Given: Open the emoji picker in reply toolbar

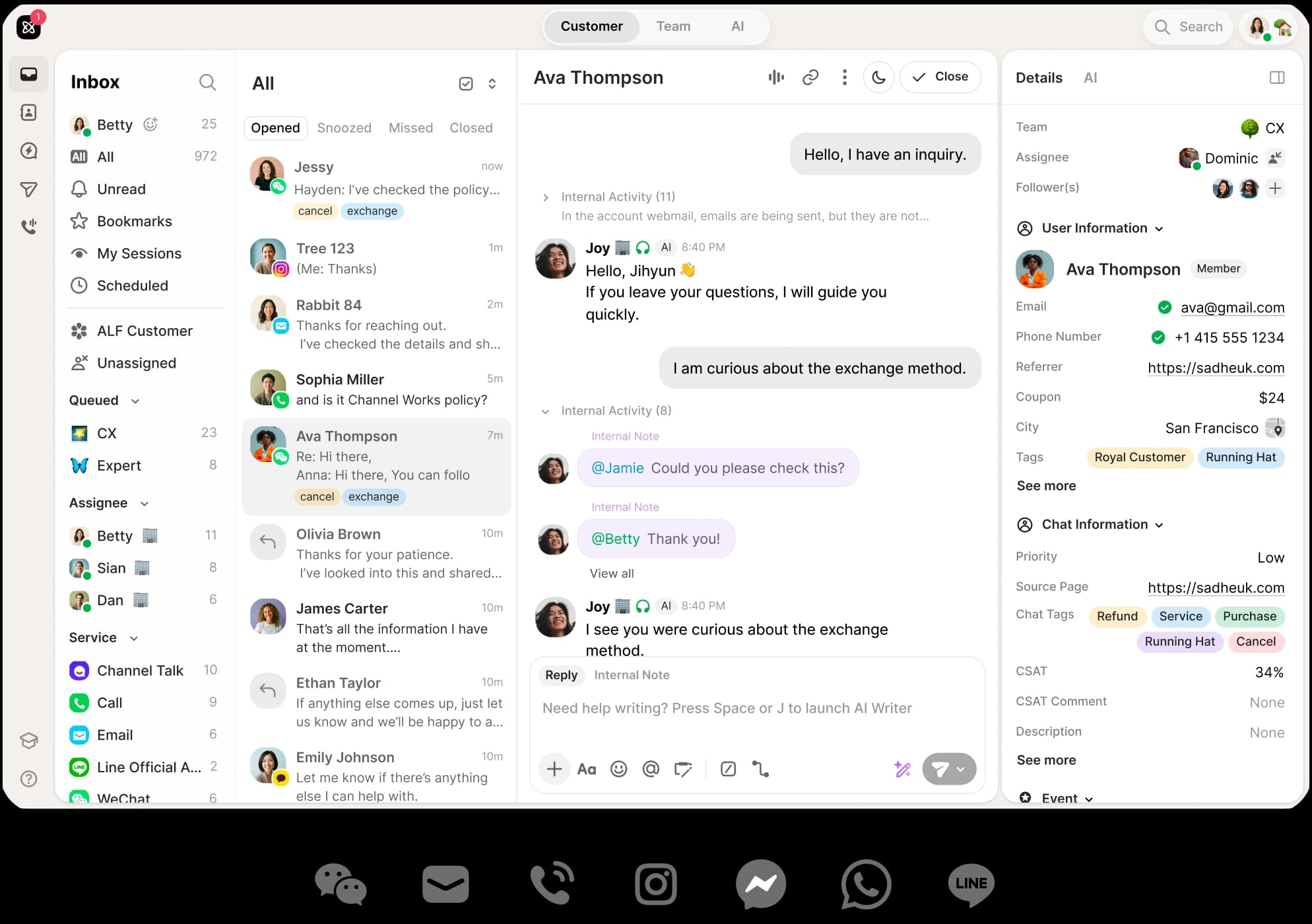Looking at the screenshot, I should pos(618,769).
